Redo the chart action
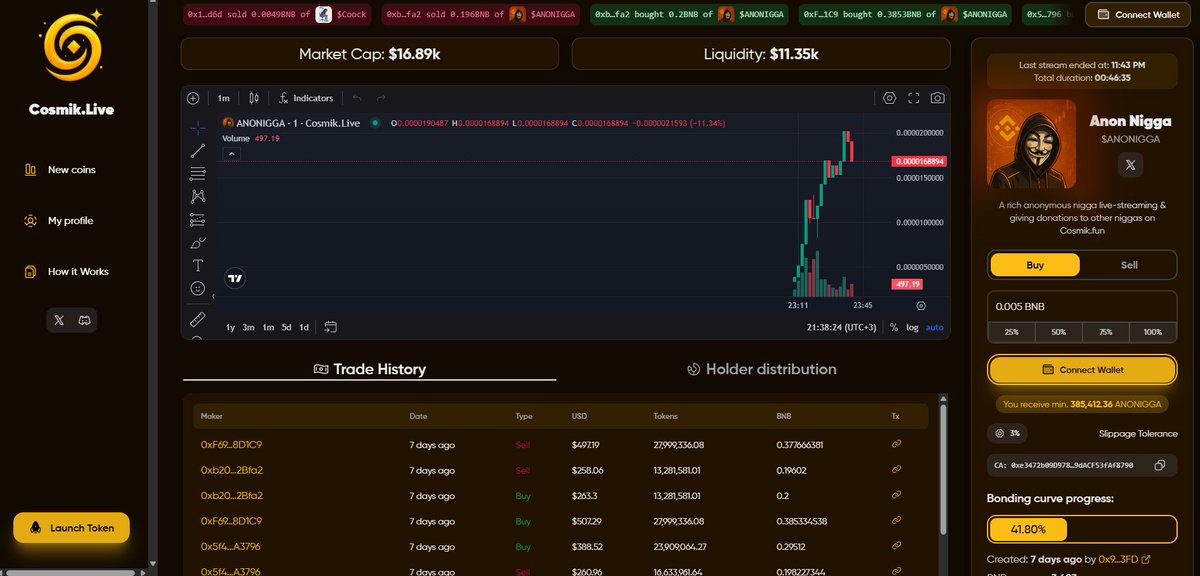 click(381, 98)
